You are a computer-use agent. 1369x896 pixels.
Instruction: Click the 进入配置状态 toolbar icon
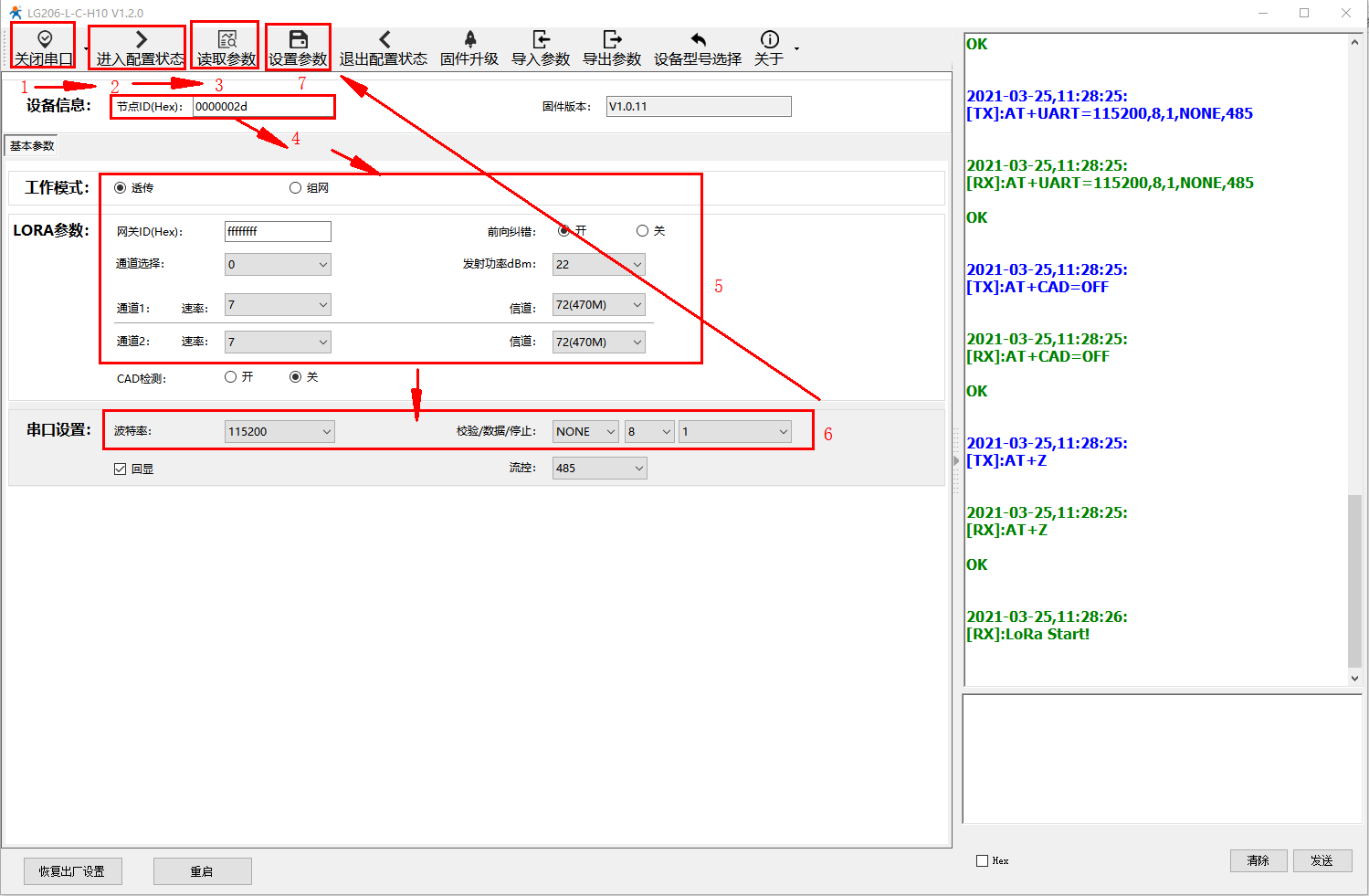[141, 39]
